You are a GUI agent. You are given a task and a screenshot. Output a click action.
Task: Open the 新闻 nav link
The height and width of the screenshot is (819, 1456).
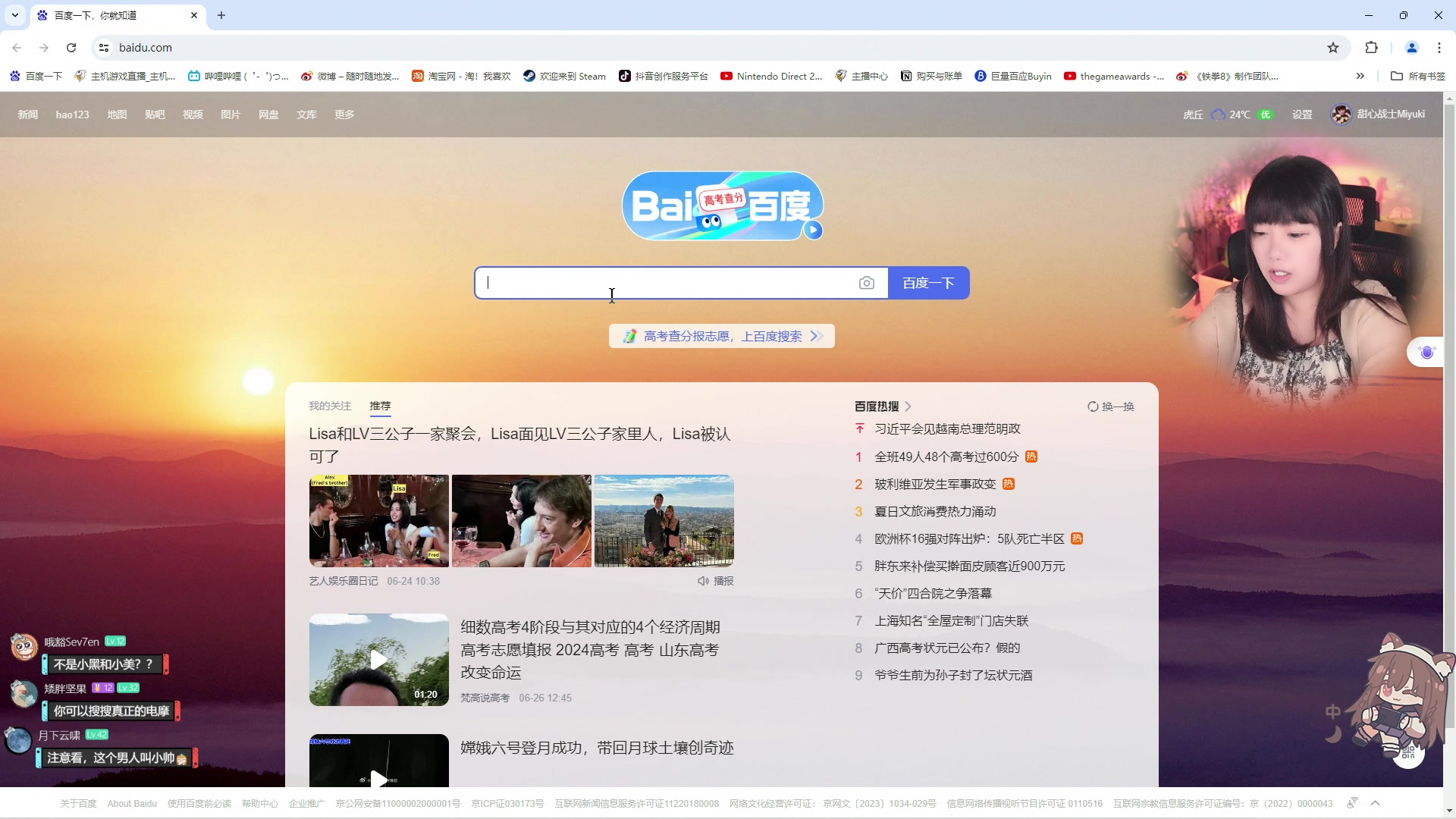point(28,115)
